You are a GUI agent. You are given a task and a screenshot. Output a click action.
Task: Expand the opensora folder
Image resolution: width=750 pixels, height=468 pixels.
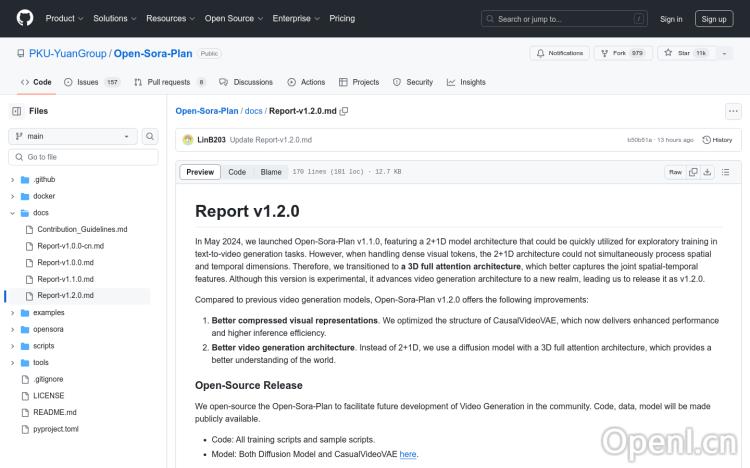pyautogui.click(x=13, y=329)
